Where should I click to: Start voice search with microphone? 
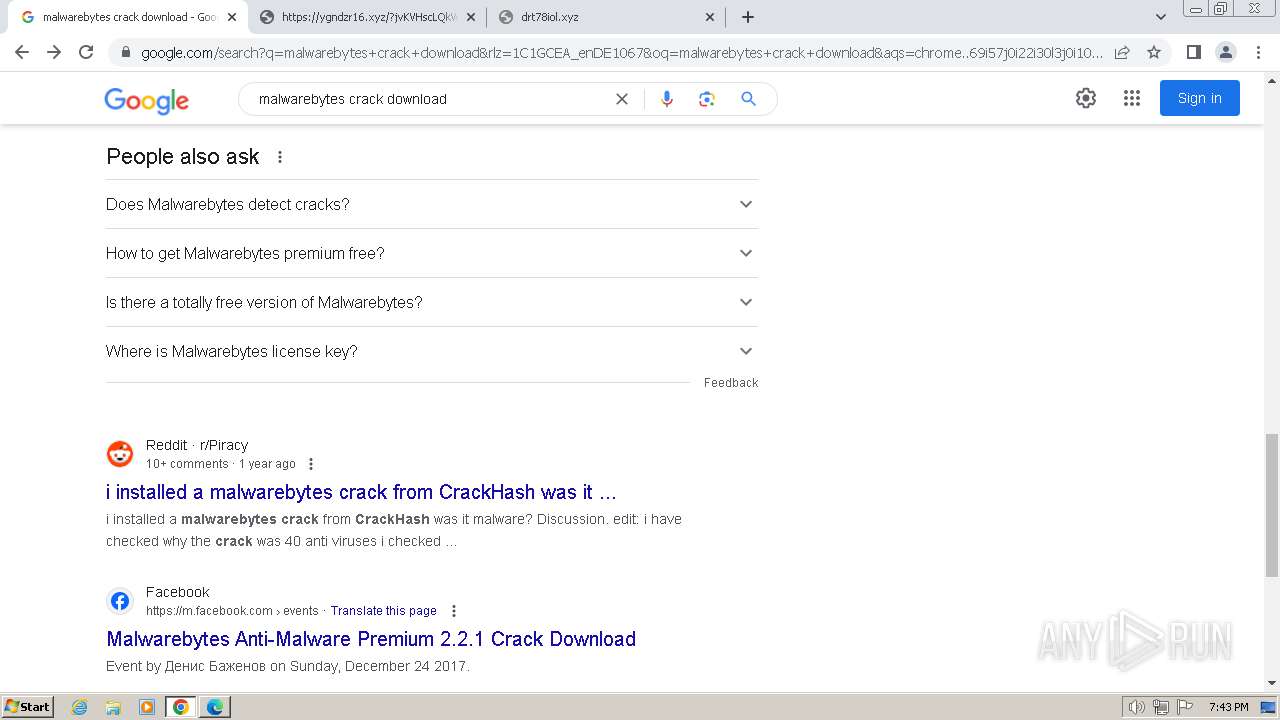tap(667, 99)
